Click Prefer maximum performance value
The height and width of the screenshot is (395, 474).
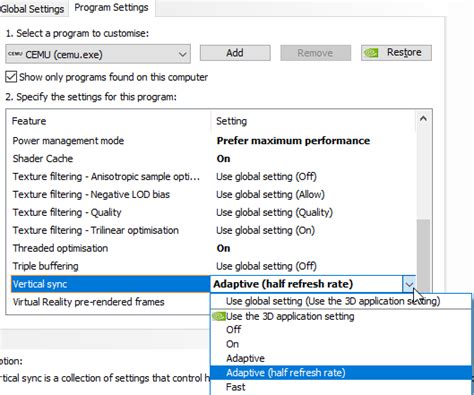coord(293,141)
